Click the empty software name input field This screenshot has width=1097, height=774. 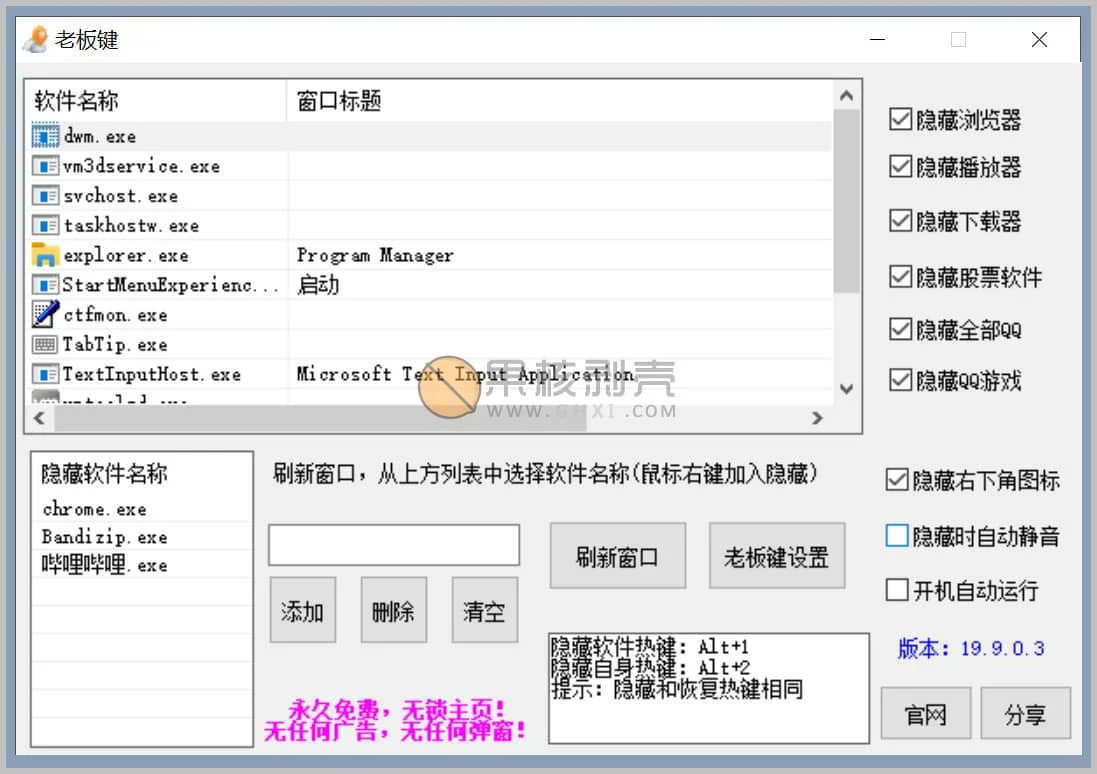[x=393, y=544]
